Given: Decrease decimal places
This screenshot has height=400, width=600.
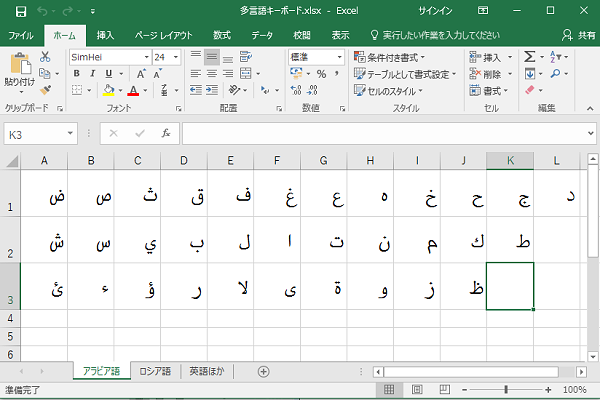Looking at the screenshot, I should [312, 90].
